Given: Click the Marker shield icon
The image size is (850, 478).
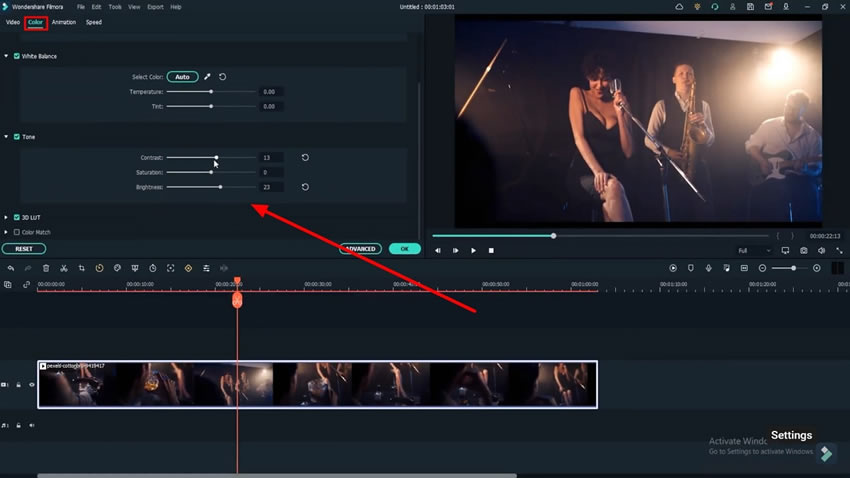Looking at the screenshot, I should click(691, 268).
